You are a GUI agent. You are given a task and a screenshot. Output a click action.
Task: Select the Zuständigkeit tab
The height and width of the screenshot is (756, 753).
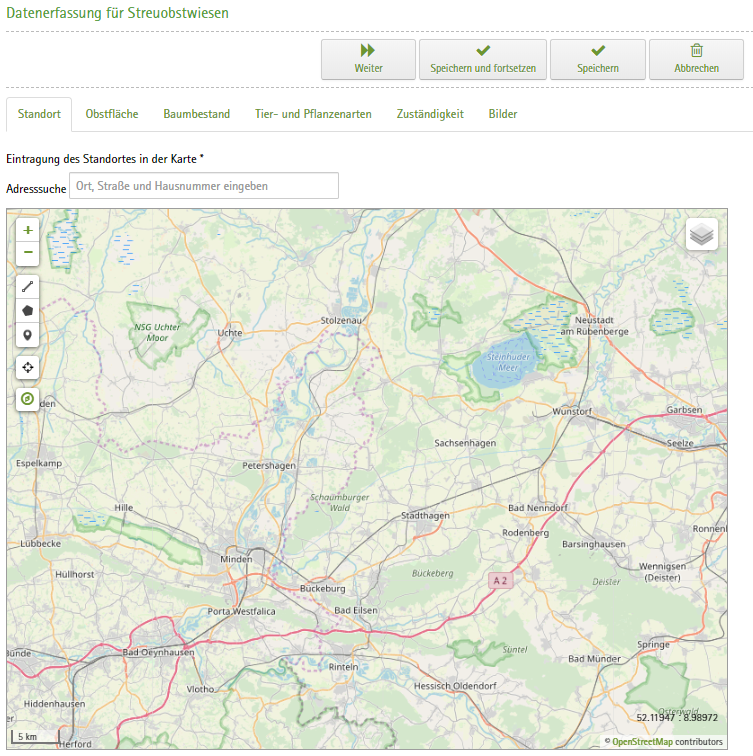tap(430, 114)
